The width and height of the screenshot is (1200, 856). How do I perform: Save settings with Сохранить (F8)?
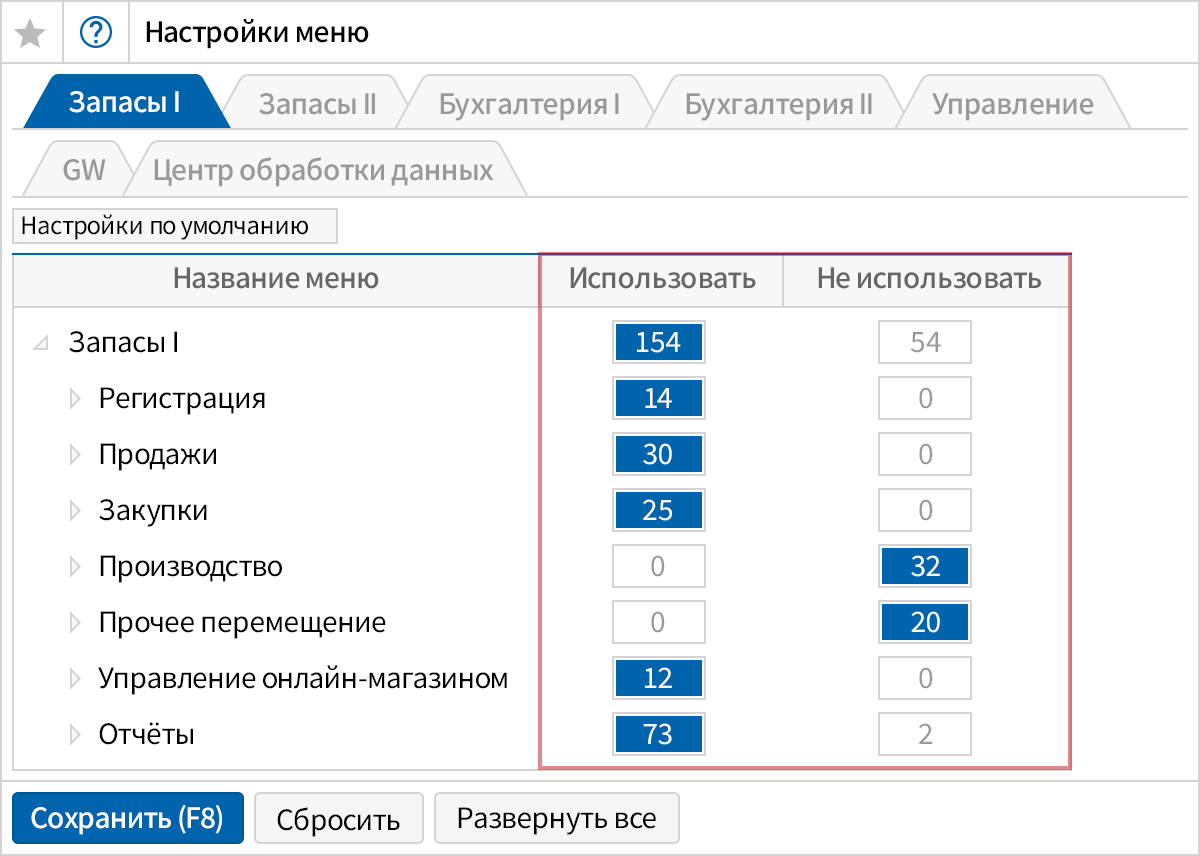[x=127, y=817]
